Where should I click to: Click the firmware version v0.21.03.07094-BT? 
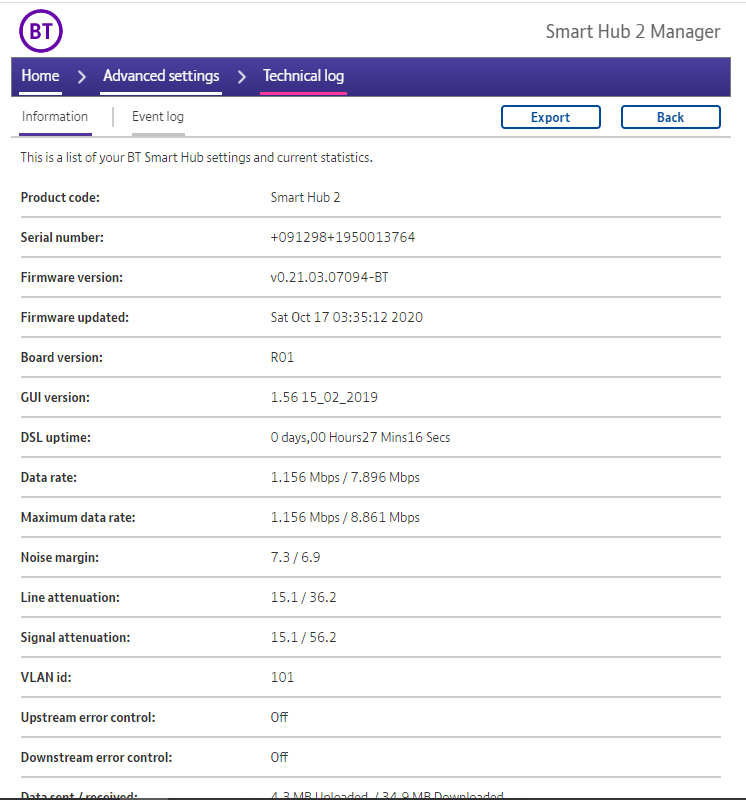[x=329, y=277]
